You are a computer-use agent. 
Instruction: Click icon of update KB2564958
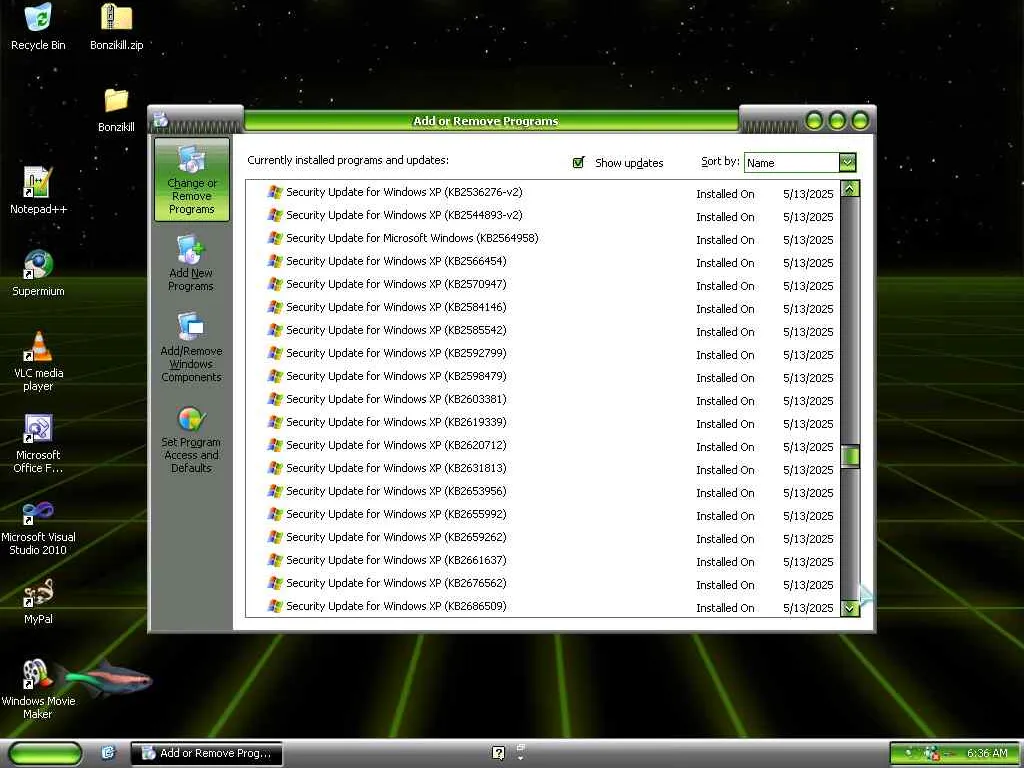(276, 238)
